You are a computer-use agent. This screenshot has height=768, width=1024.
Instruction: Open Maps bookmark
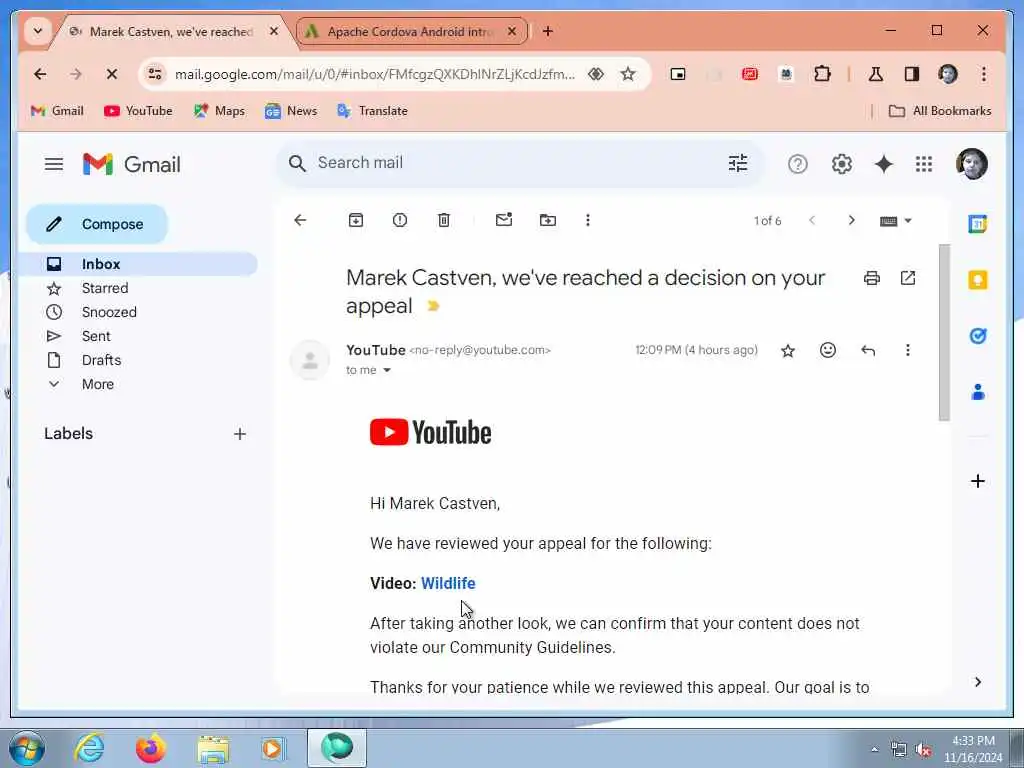(x=219, y=111)
